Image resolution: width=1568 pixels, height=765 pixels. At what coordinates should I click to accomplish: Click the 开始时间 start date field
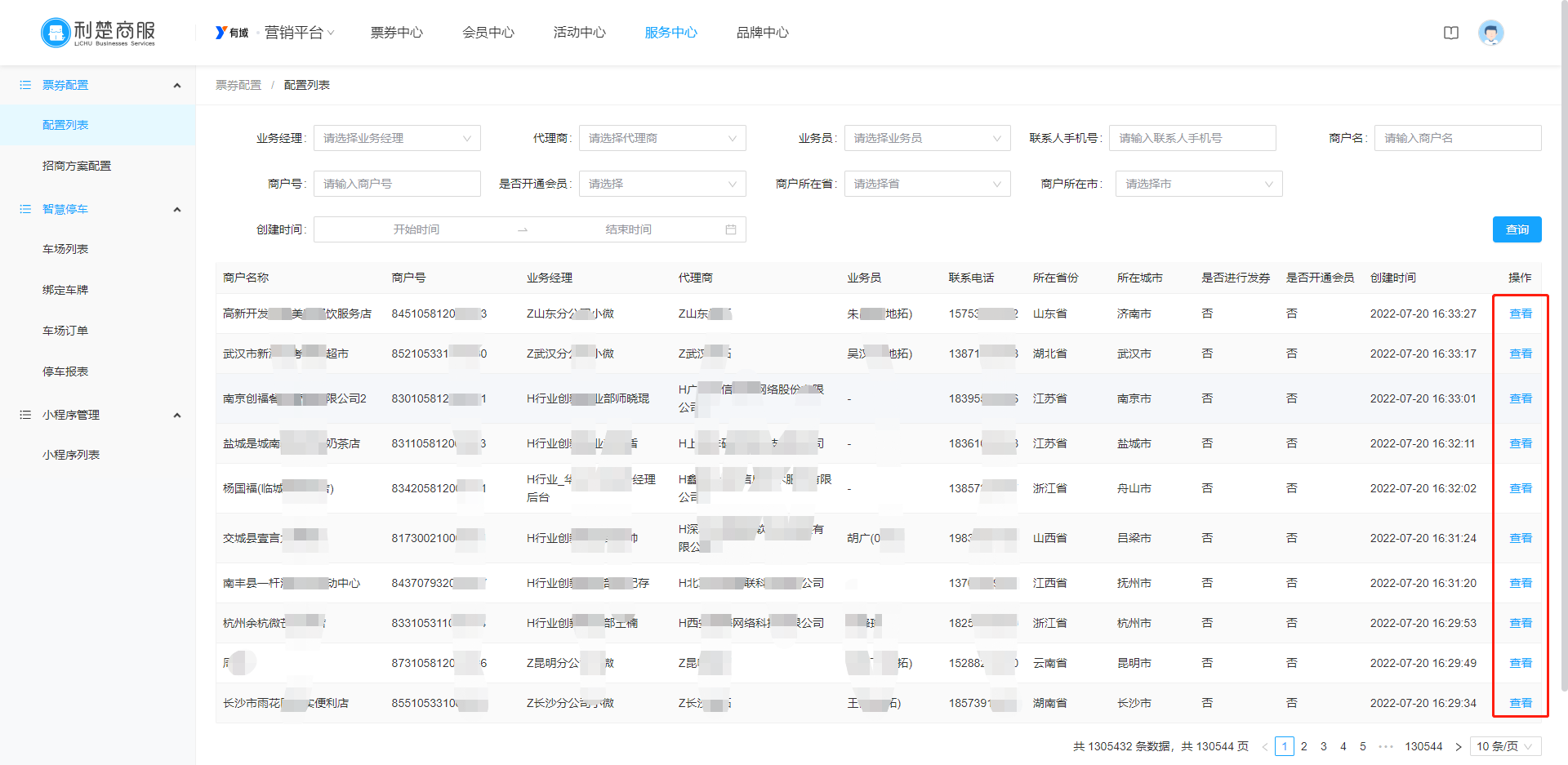point(416,229)
